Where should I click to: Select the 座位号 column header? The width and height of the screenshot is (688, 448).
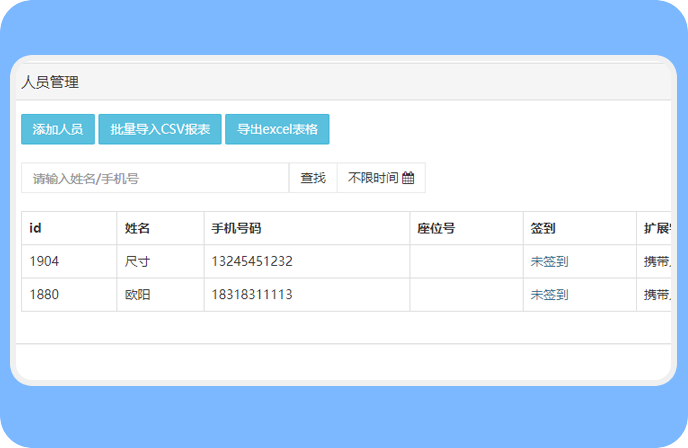pos(466,228)
